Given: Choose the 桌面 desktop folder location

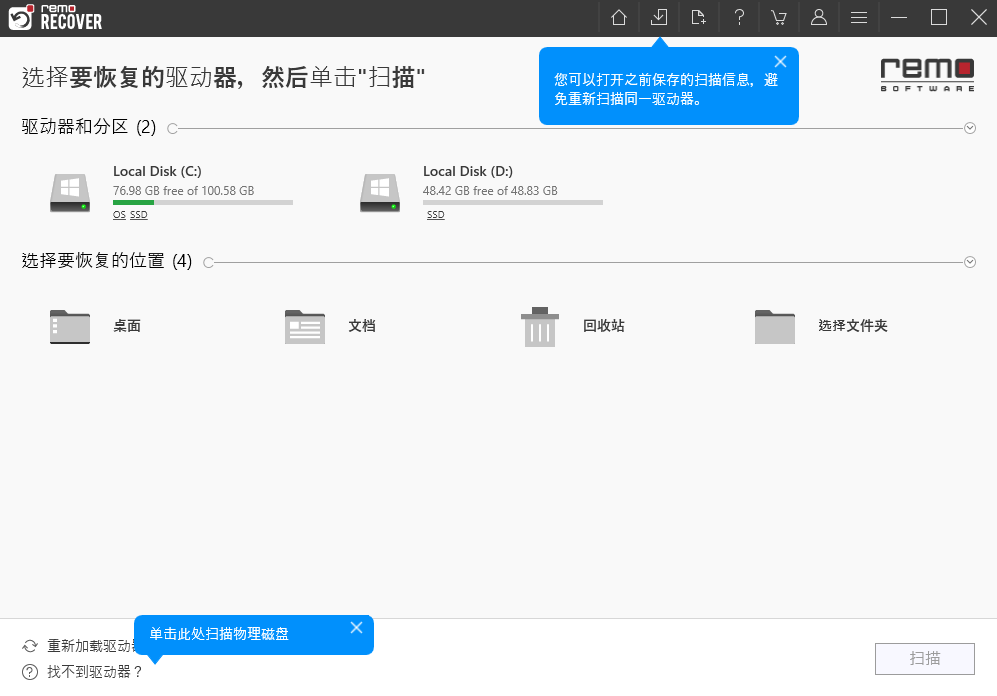Looking at the screenshot, I should click(95, 327).
